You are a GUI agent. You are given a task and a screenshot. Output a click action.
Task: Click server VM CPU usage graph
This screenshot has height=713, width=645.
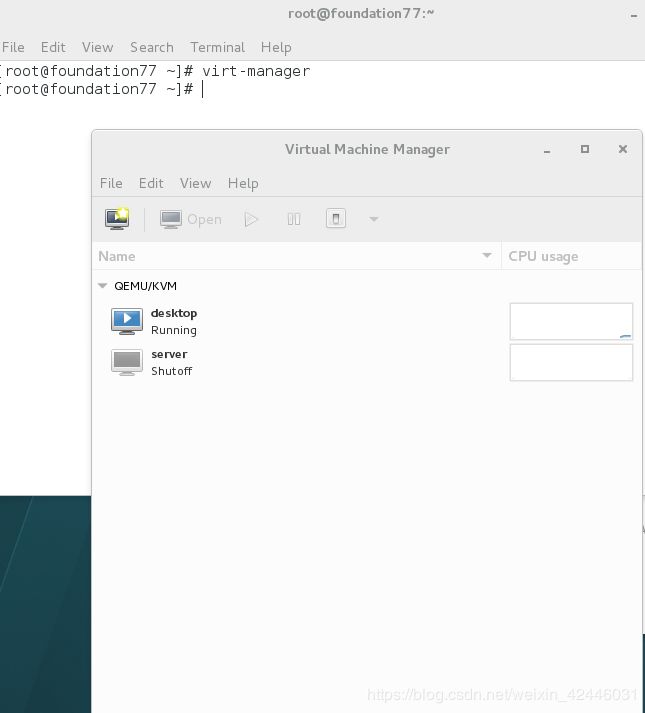point(571,362)
